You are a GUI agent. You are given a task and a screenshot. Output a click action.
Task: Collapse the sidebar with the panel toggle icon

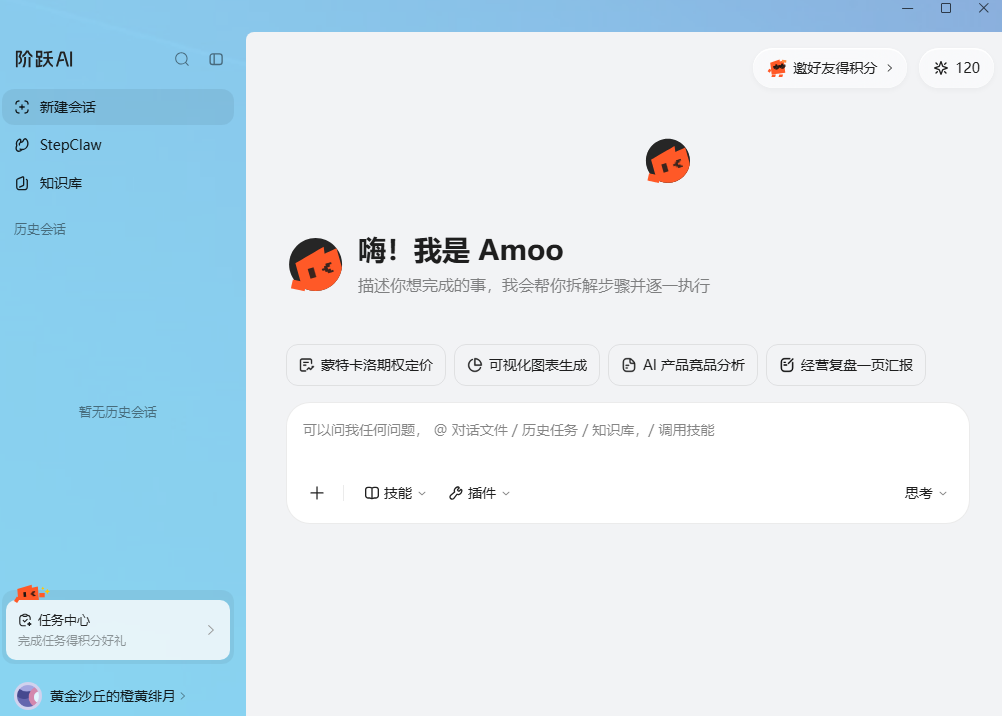coord(216,59)
